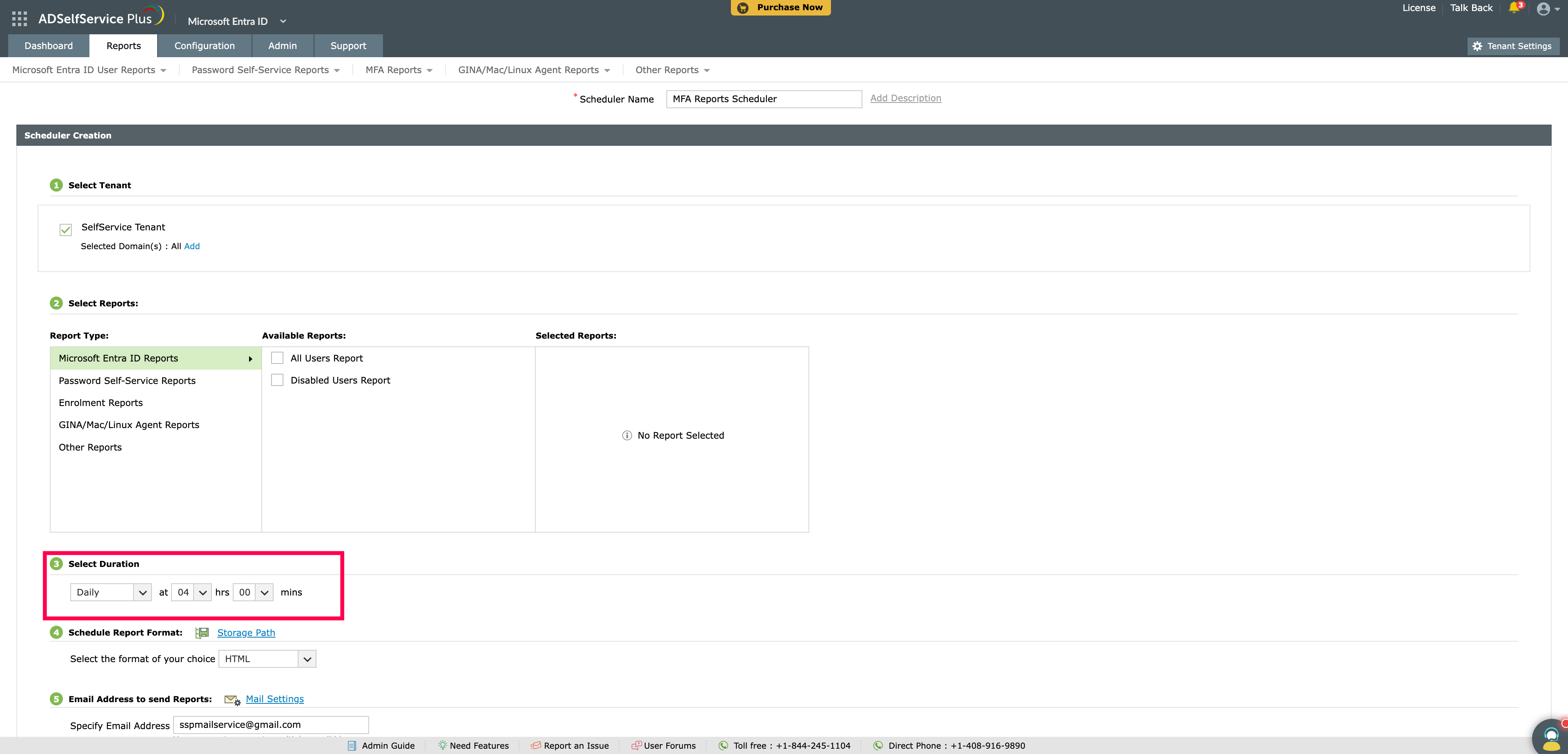Open the Mail Settings link
1568x754 pixels.
click(x=274, y=699)
